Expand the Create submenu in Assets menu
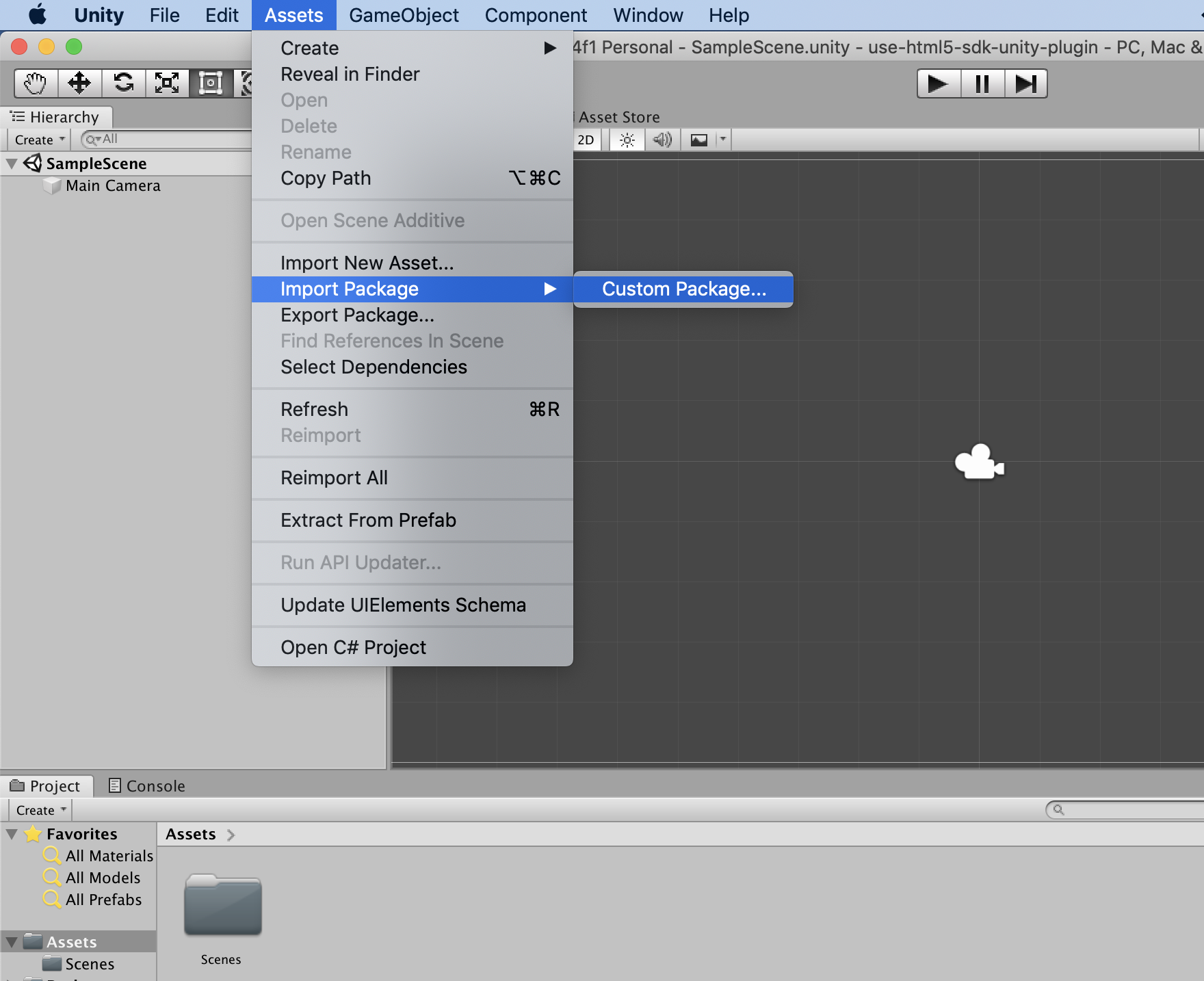The height and width of the screenshot is (981, 1204). point(413,48)
